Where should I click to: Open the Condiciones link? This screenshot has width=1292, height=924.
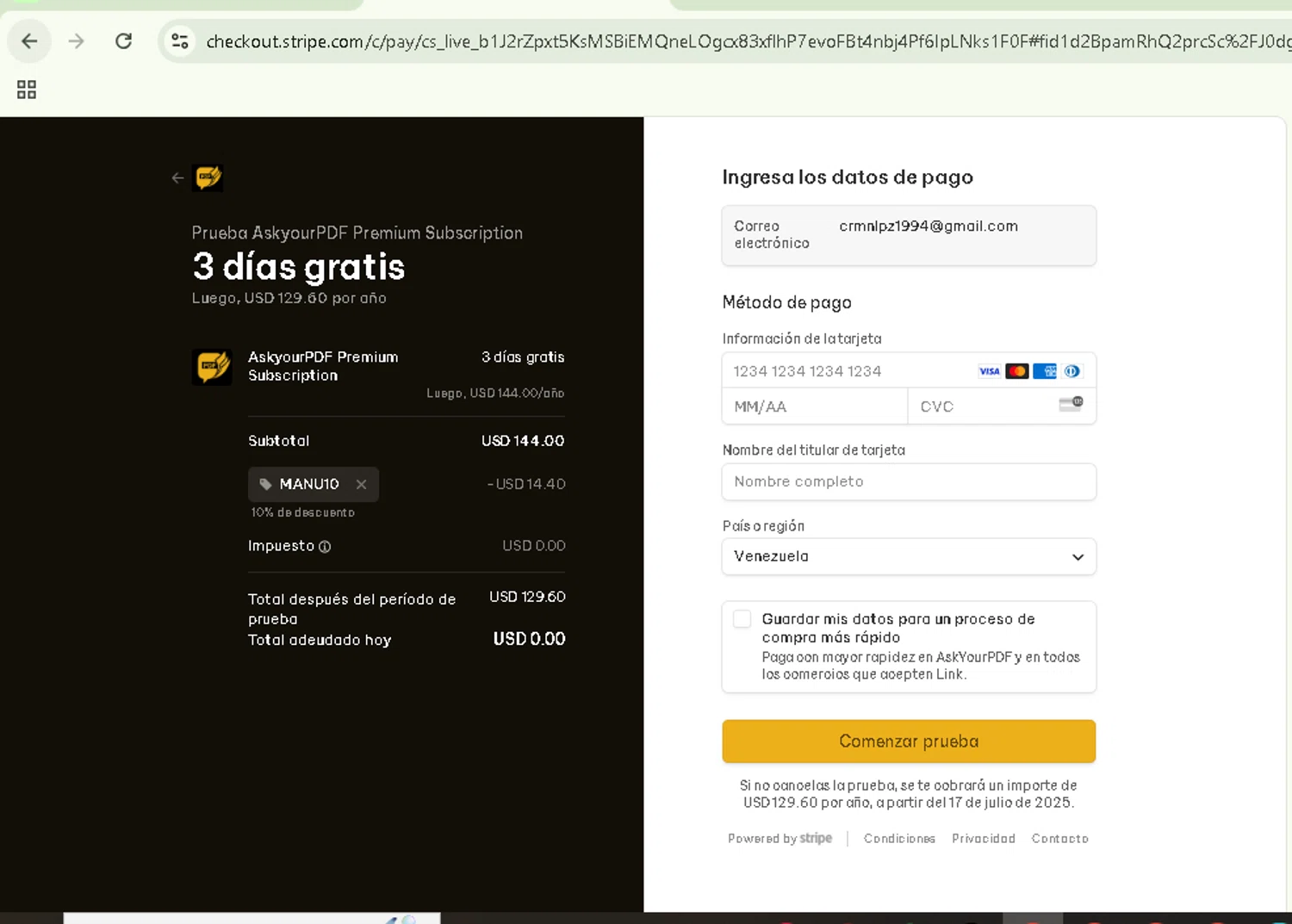click(899, 839)
